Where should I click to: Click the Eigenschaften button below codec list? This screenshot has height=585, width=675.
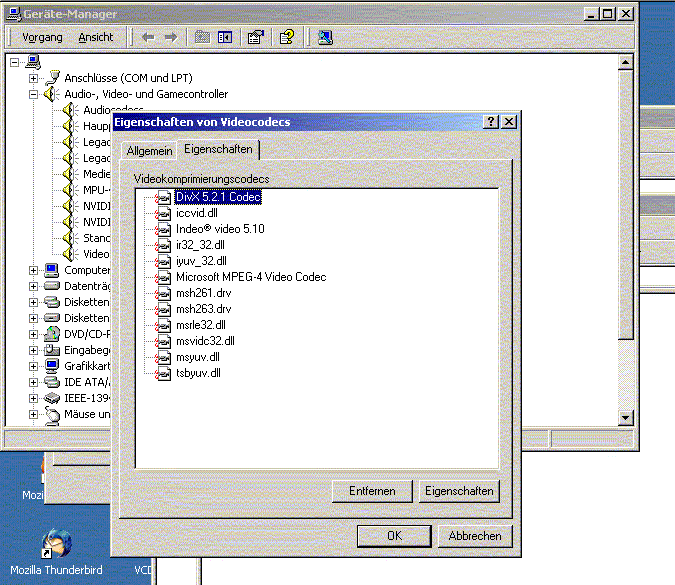coord(459,491)
